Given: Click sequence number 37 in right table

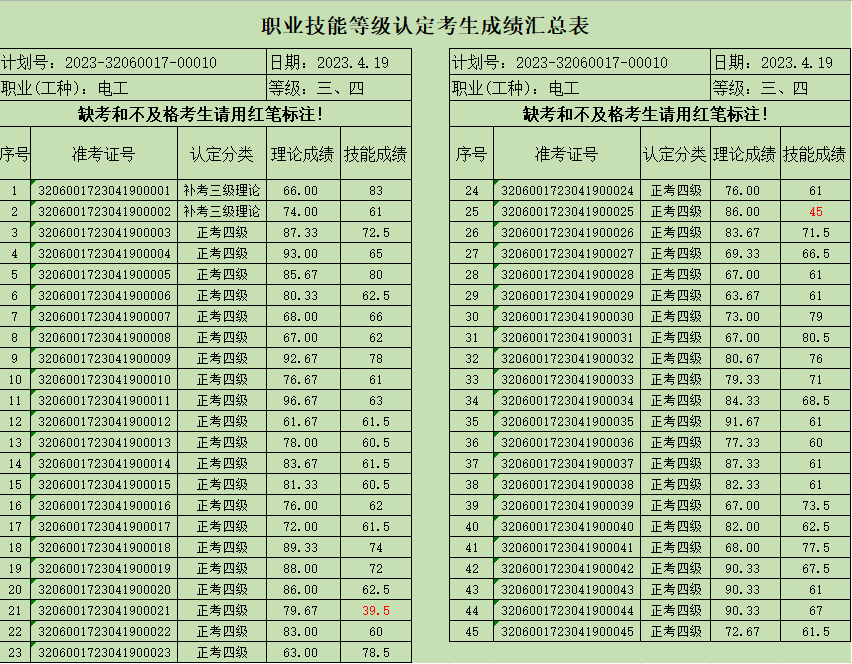Looking at the screenshot, I should click(472, 463).
